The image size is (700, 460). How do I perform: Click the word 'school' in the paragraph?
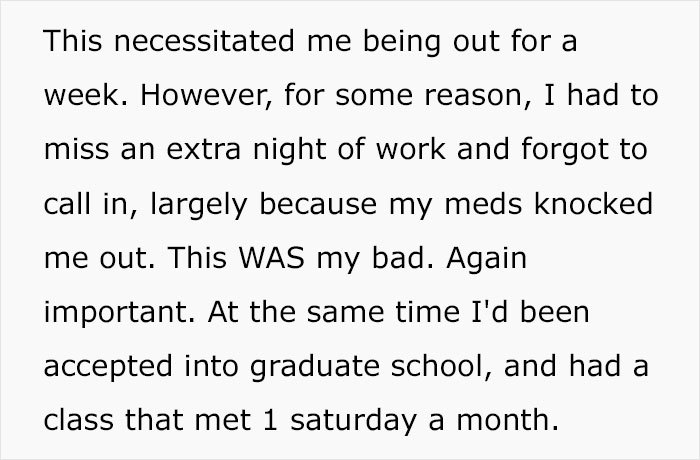tap(444, 365)
